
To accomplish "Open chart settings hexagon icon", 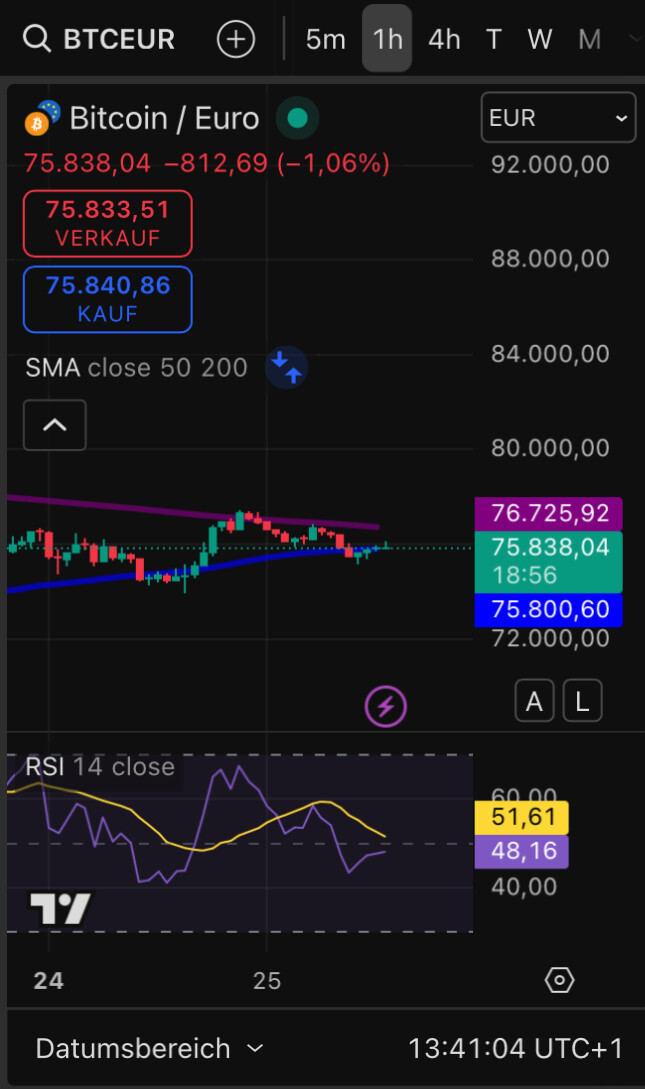I will pyautogui.click(x=559, y=980).
